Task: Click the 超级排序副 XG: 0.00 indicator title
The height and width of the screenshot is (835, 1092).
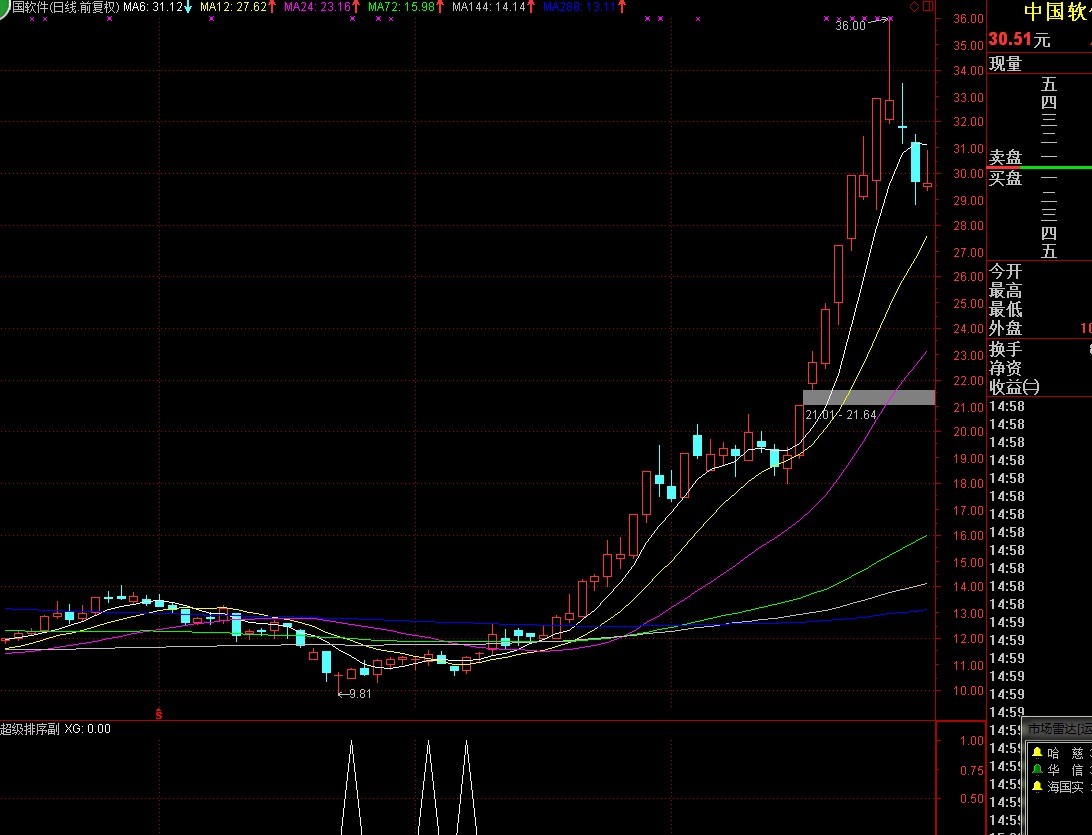Action: click(55, 729)
